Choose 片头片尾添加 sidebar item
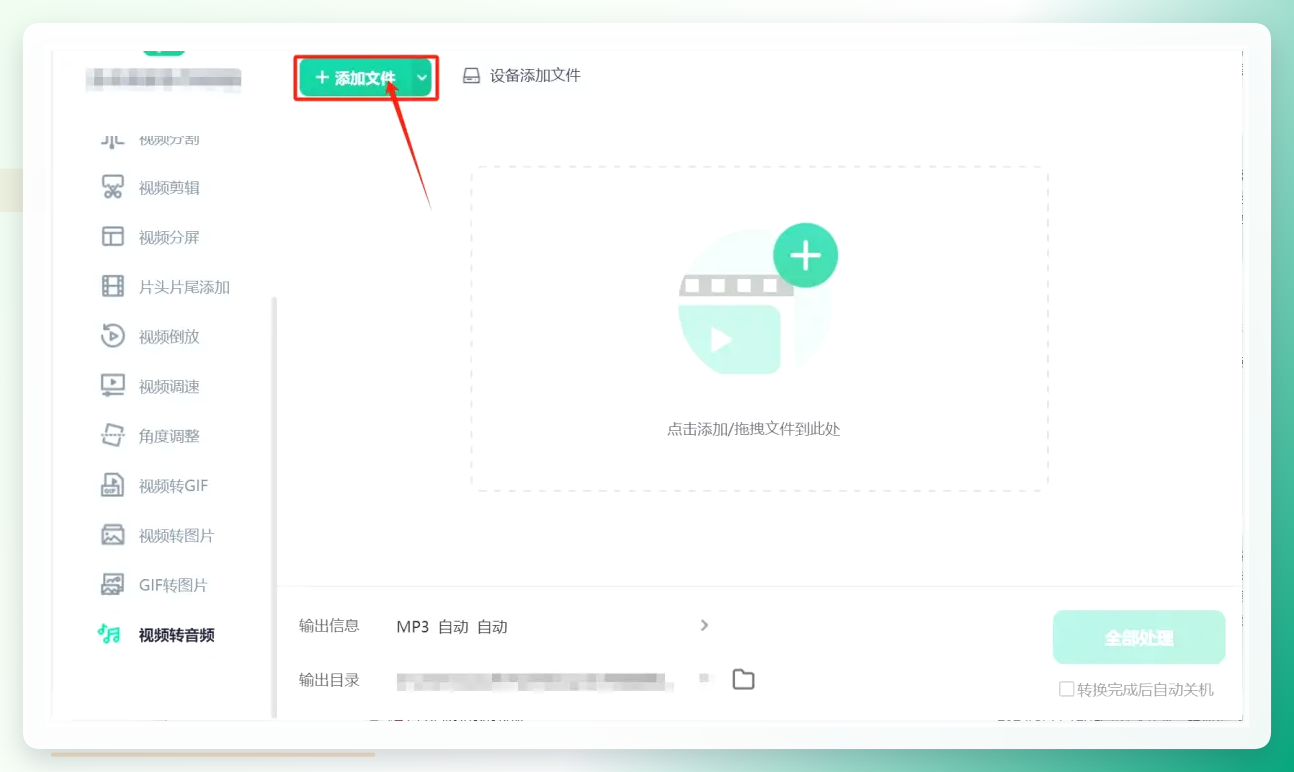1294x772 pixels. [x=184, y=287]
